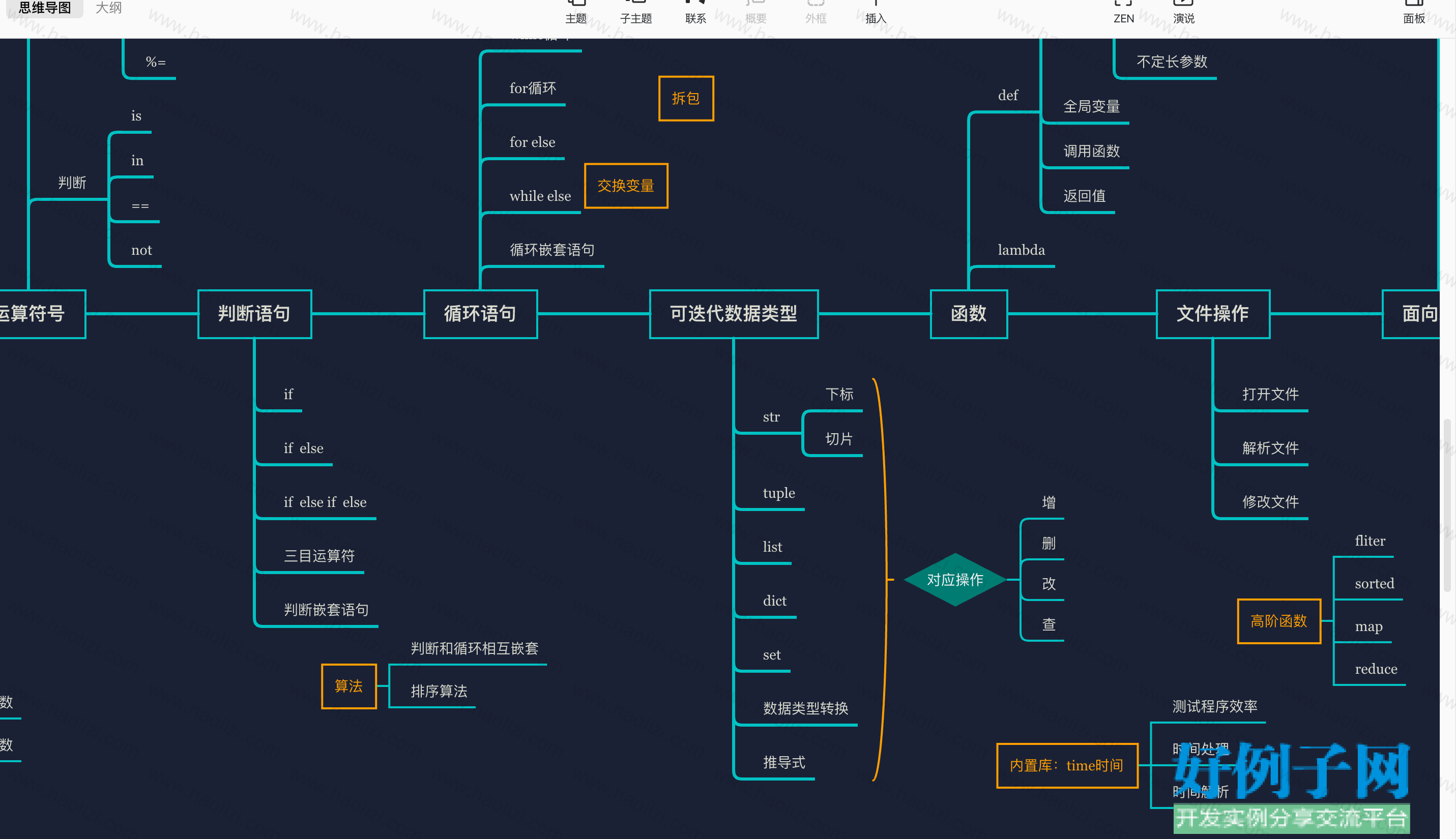Screen dimensions: 1456x839
Task: Click the 函数 main topic box
Action: tap(968, 314)
